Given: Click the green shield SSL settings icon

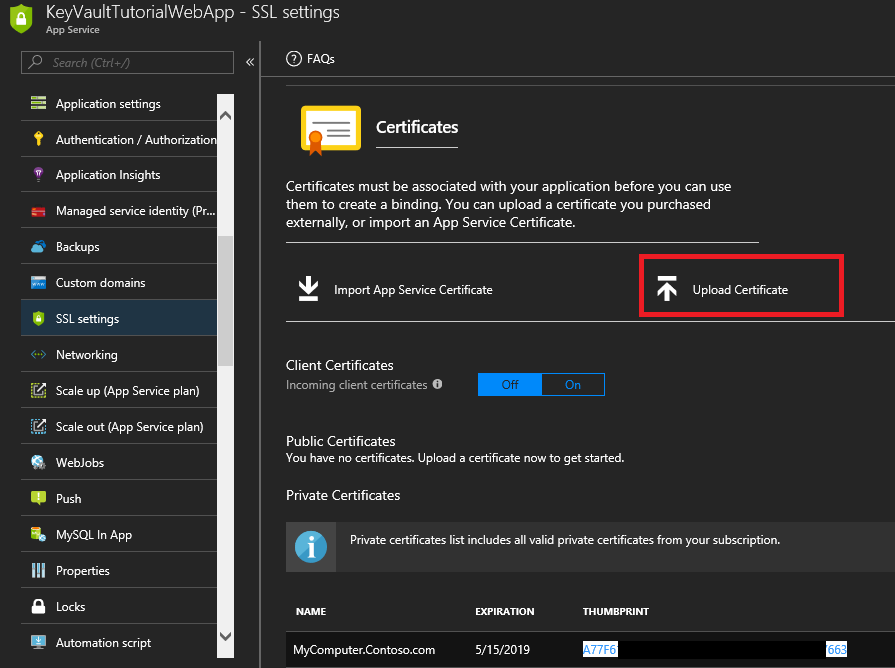Looking at the screenshot, I should [38, 319].
